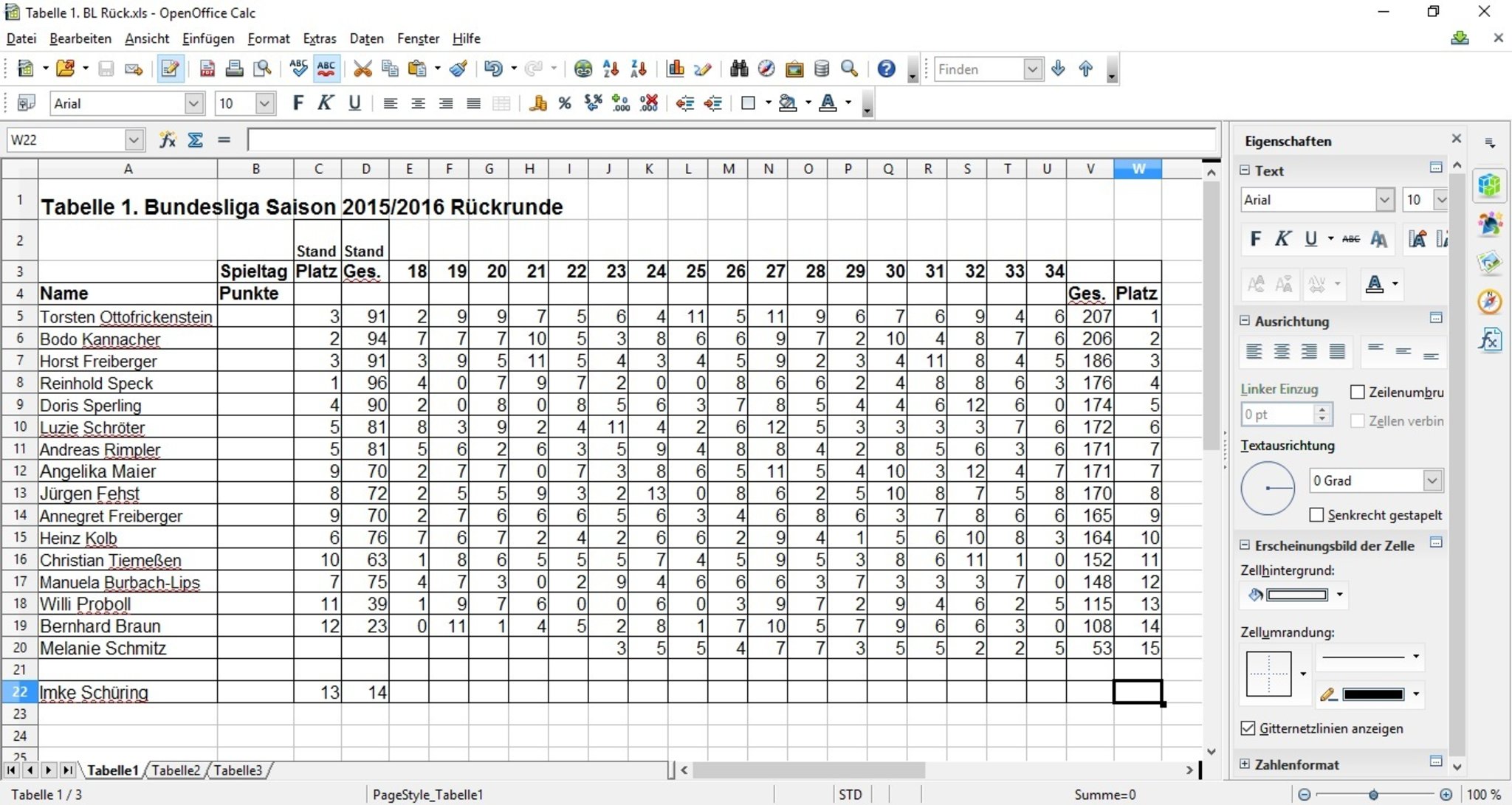
Task: Click the Format Paintbrush icon
Action: (x=458, y=69)
